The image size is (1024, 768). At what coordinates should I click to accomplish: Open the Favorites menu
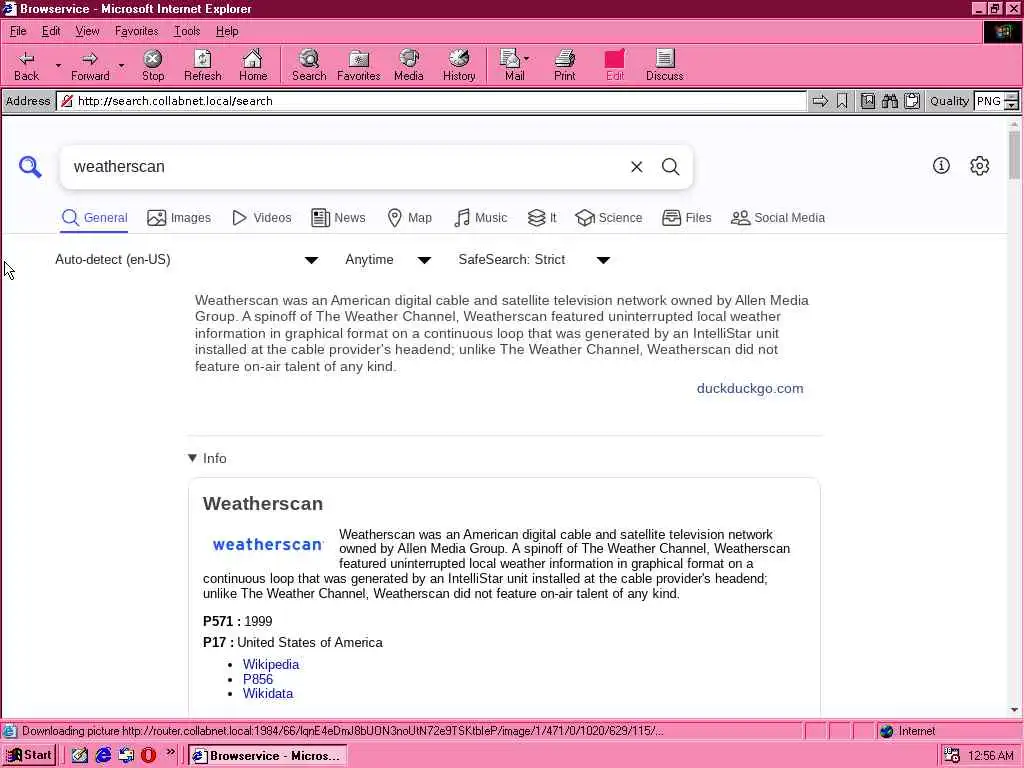[136, 31]
